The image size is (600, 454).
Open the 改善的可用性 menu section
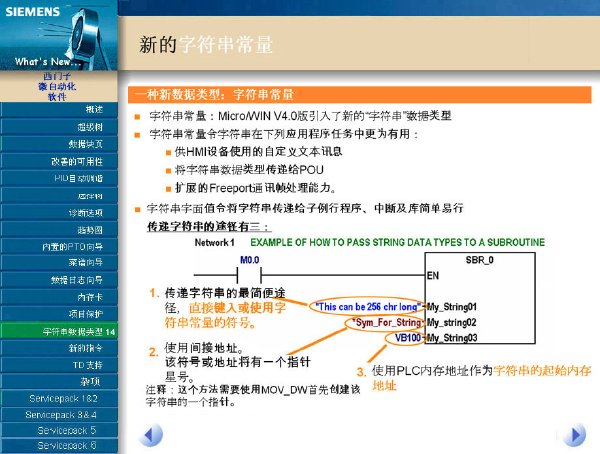pyautogui.click(x=59, y=161)
